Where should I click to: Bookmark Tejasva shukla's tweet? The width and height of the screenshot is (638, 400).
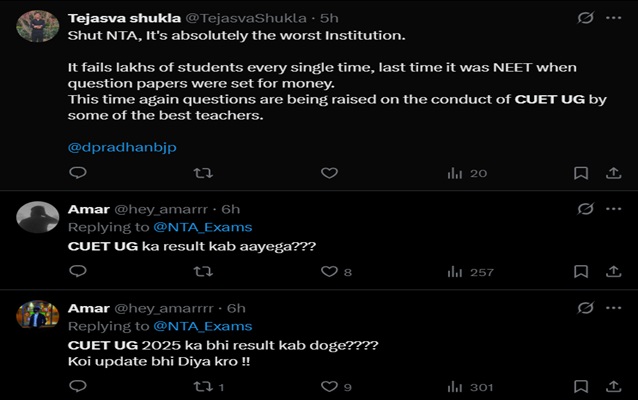581,173
